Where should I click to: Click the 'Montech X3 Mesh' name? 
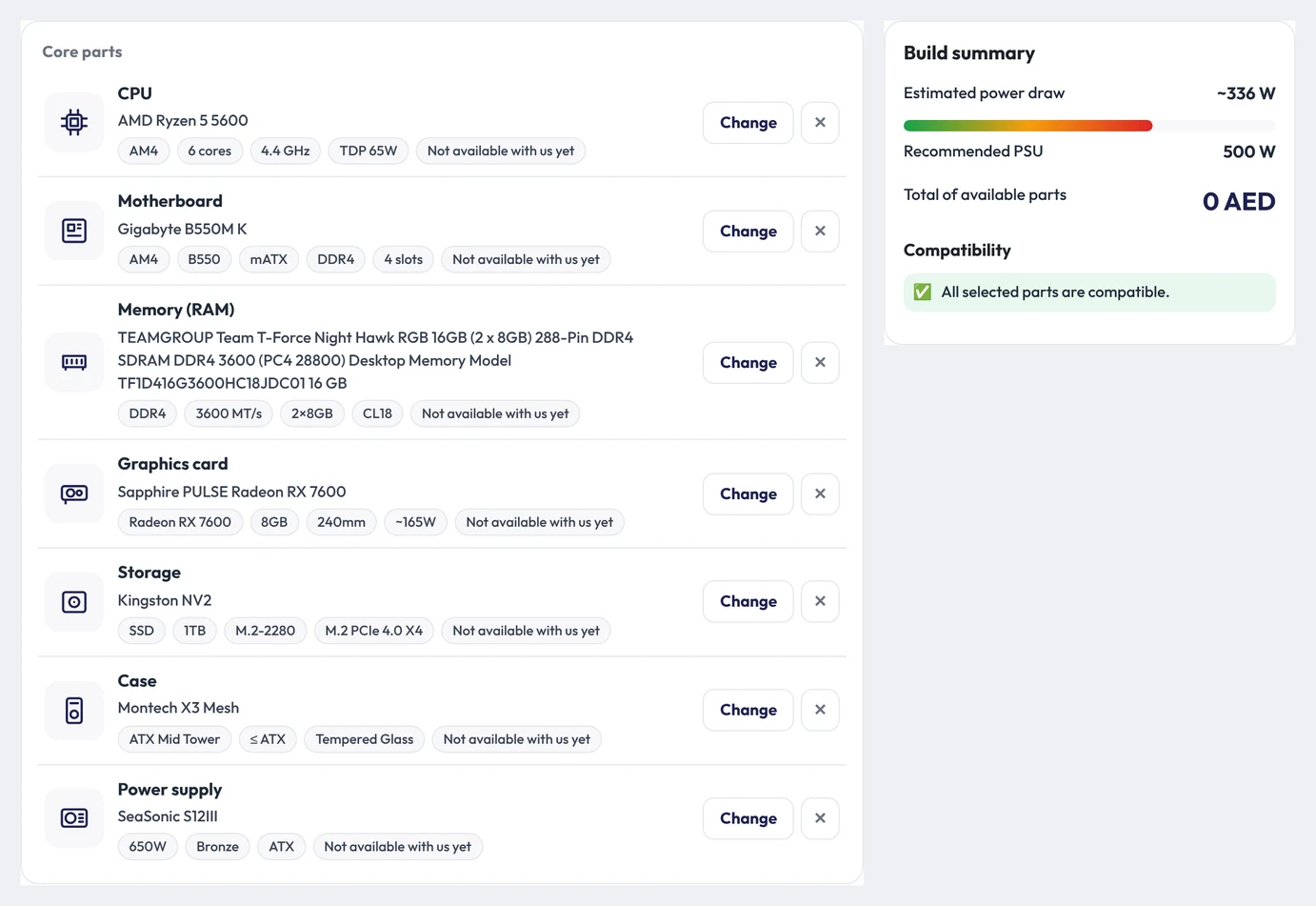pos(178,708)
